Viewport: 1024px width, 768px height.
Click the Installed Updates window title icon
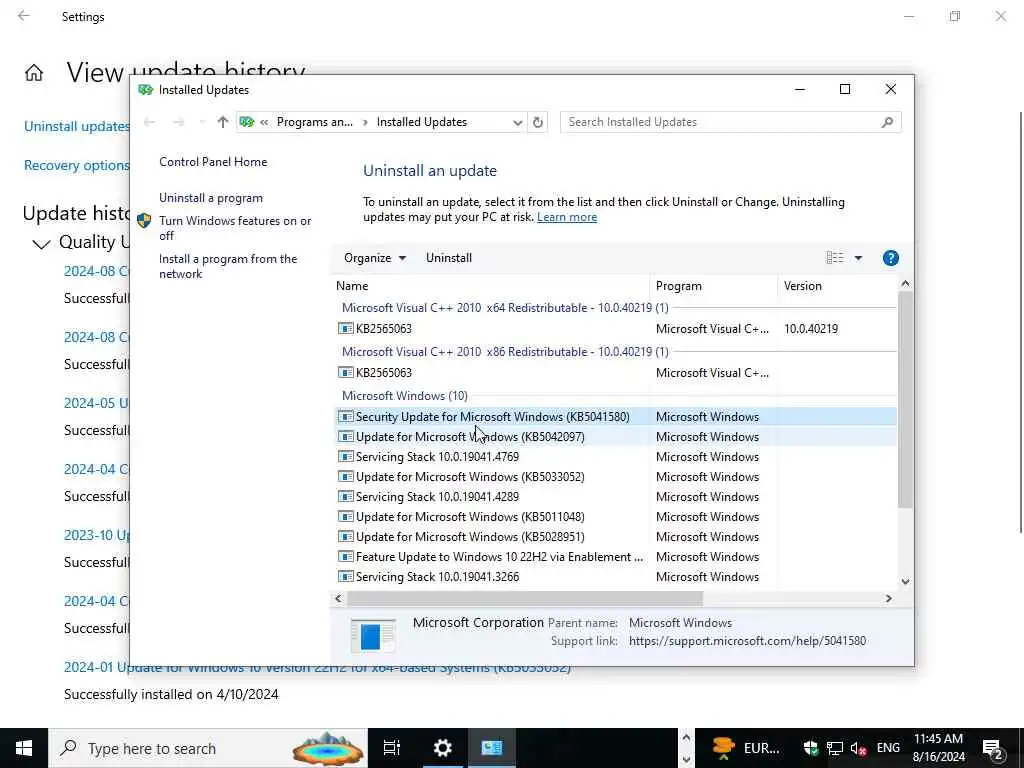(146, 90)
